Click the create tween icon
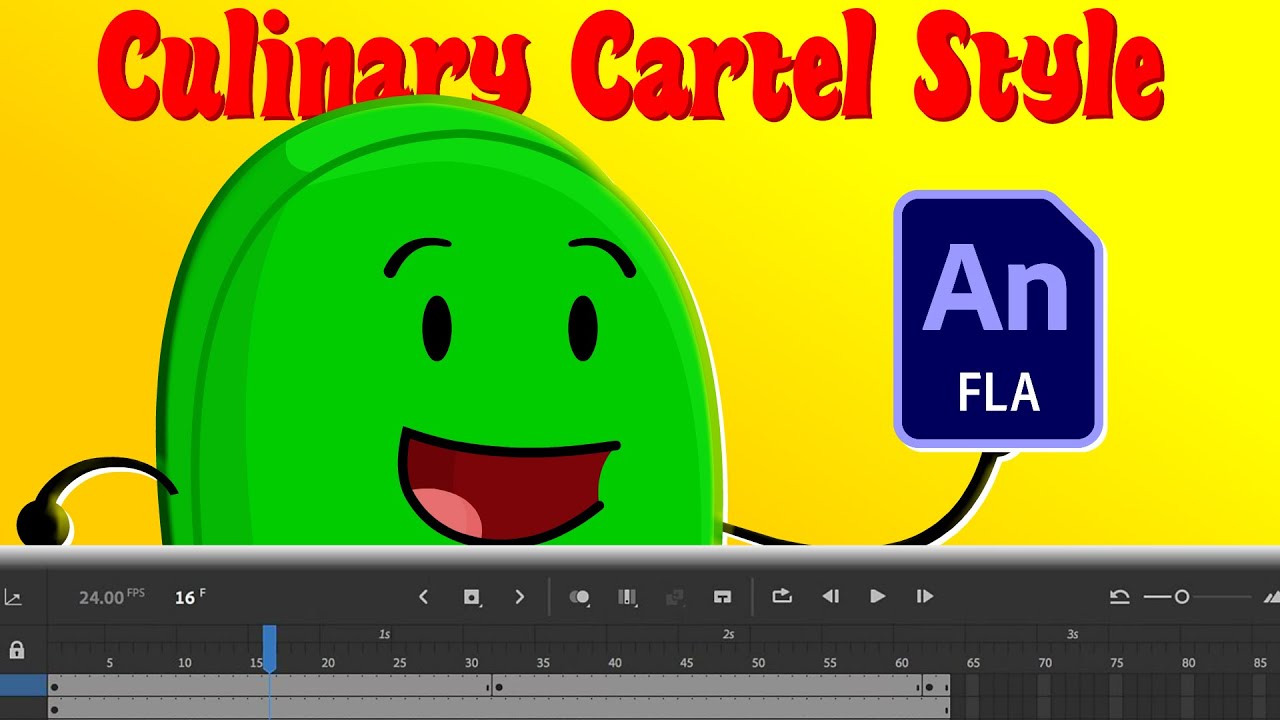The height and width of the screenshot is (720, 1280). tap(675, 597)
